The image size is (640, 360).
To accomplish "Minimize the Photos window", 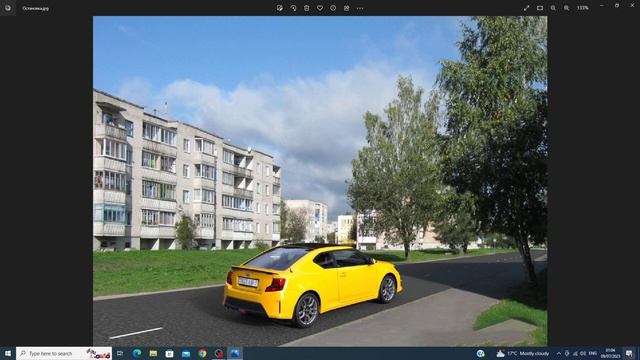I will (602, 5).
